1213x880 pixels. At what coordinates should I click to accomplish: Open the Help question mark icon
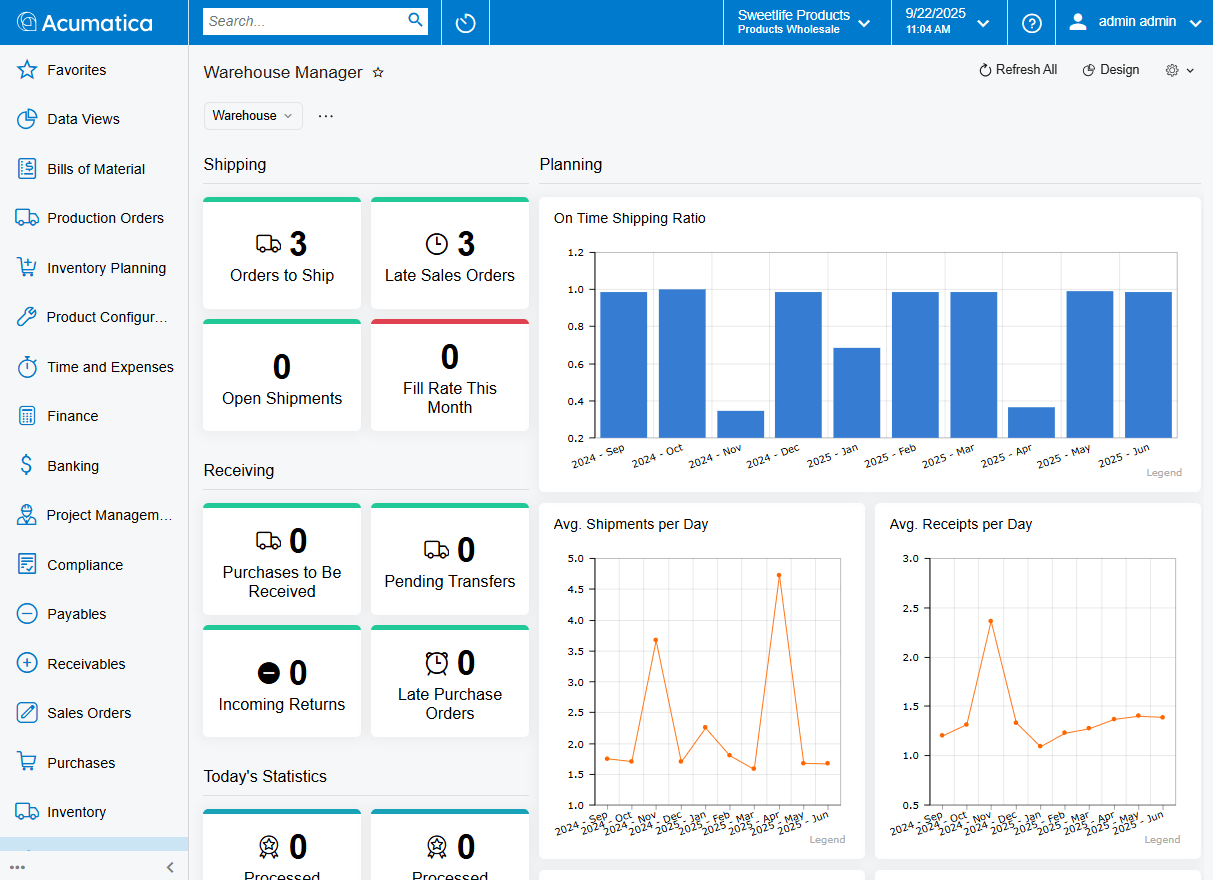(1031, 22)
